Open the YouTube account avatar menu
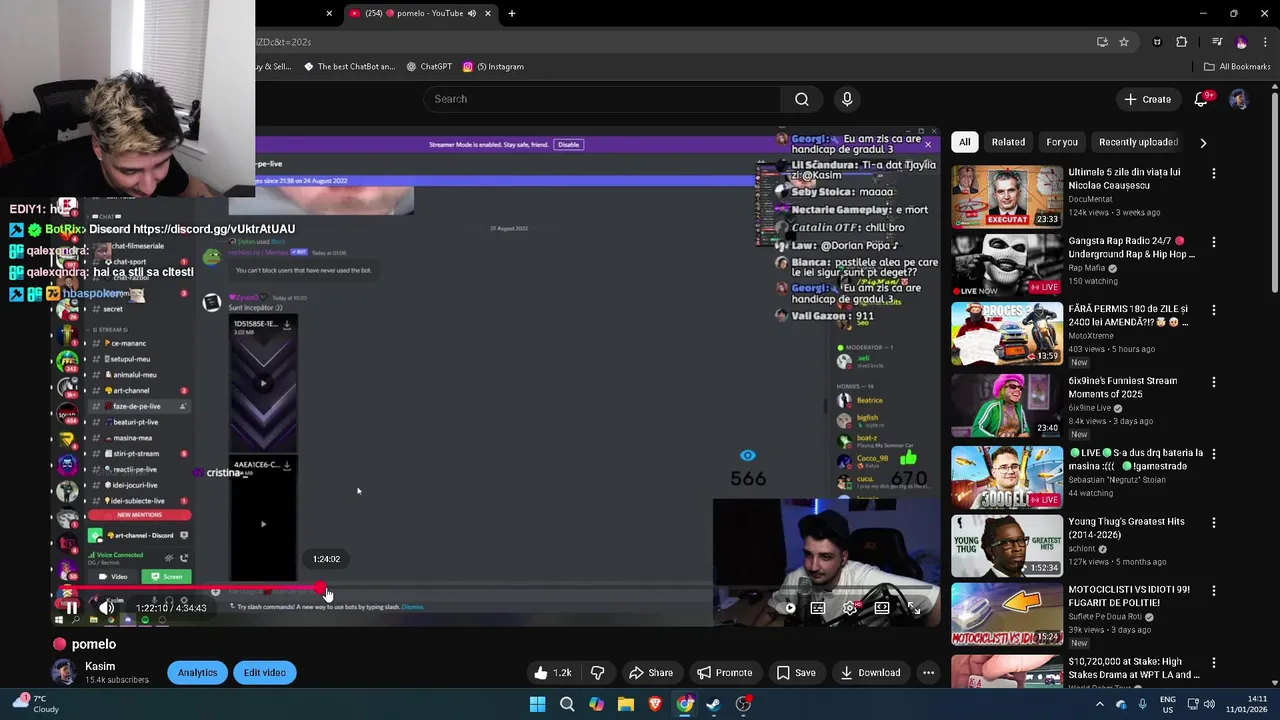The height and width of the screenshot is (720, 1280). pyautogui.click(x=1238, y=99)
